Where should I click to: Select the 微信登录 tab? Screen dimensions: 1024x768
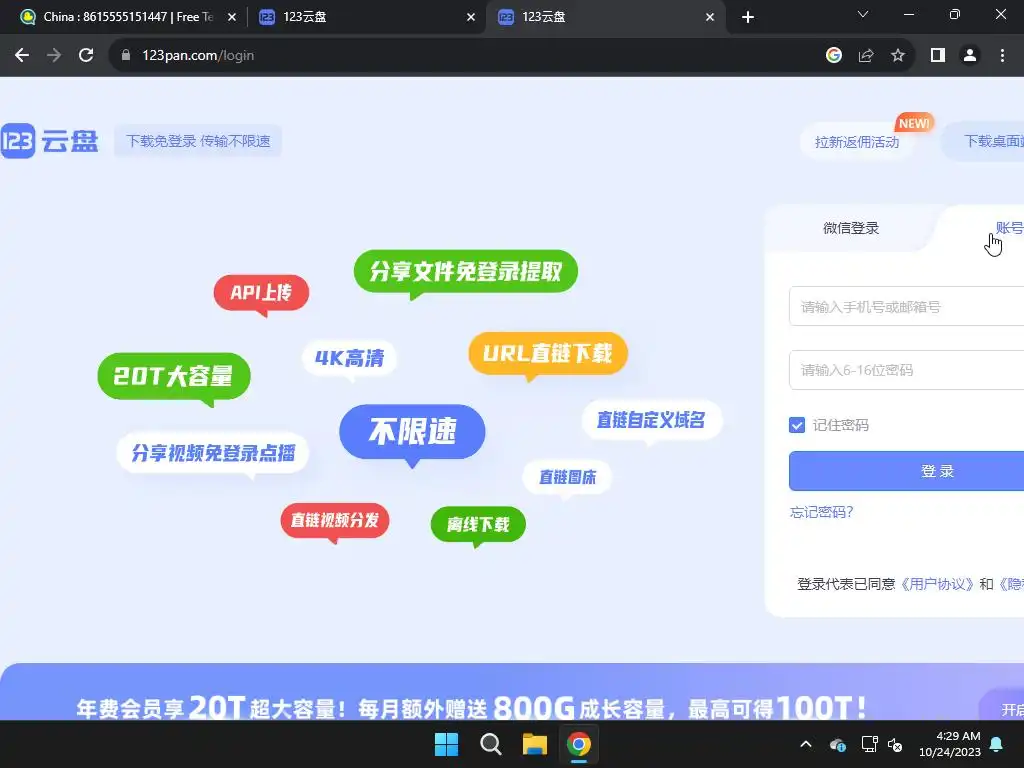850,228
